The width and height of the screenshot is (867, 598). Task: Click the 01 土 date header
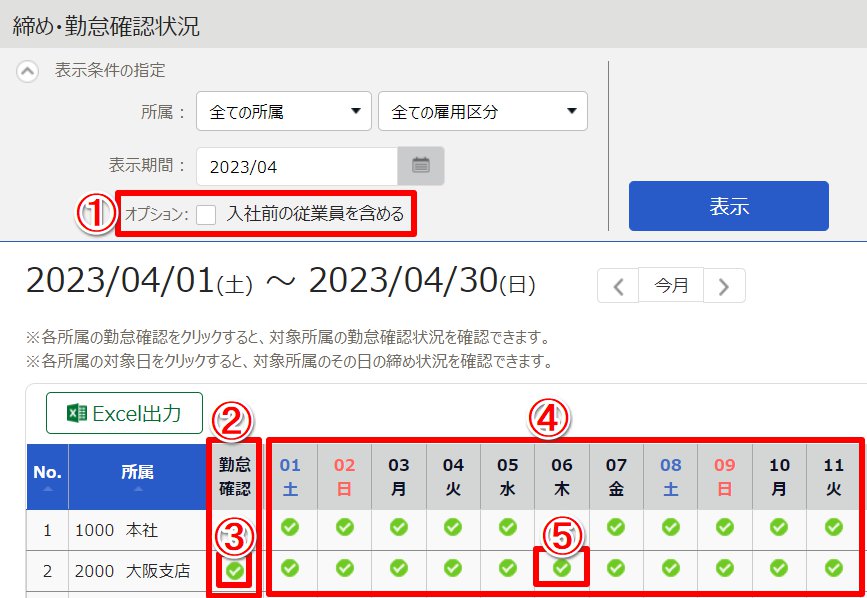coord(290,476)
